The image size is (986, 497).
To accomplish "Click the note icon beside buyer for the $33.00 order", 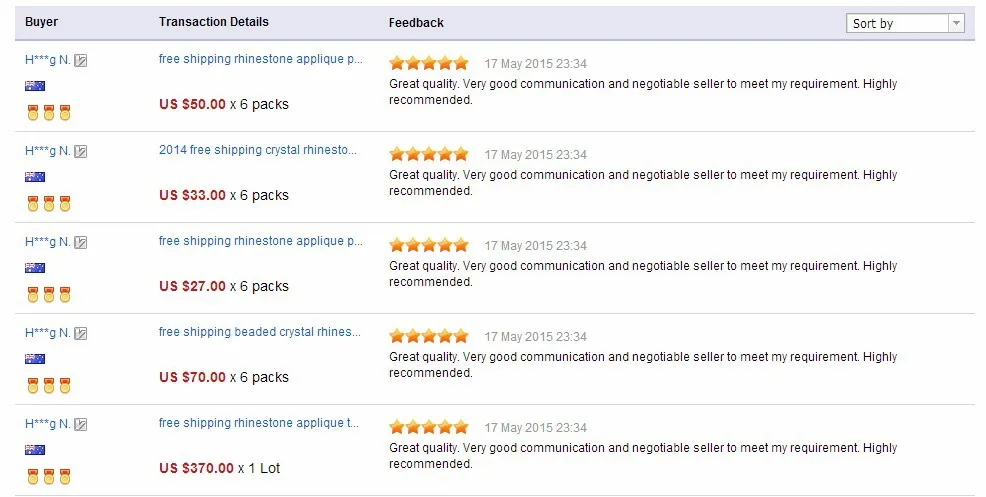I will click(80, 152).
